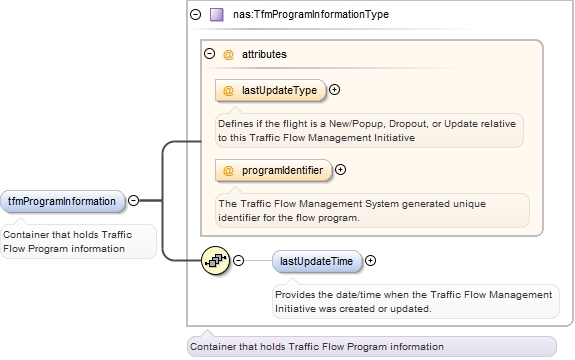Expand the lastUpdateTime element
This screenshot has height=360, width=575.
point(370,260)
